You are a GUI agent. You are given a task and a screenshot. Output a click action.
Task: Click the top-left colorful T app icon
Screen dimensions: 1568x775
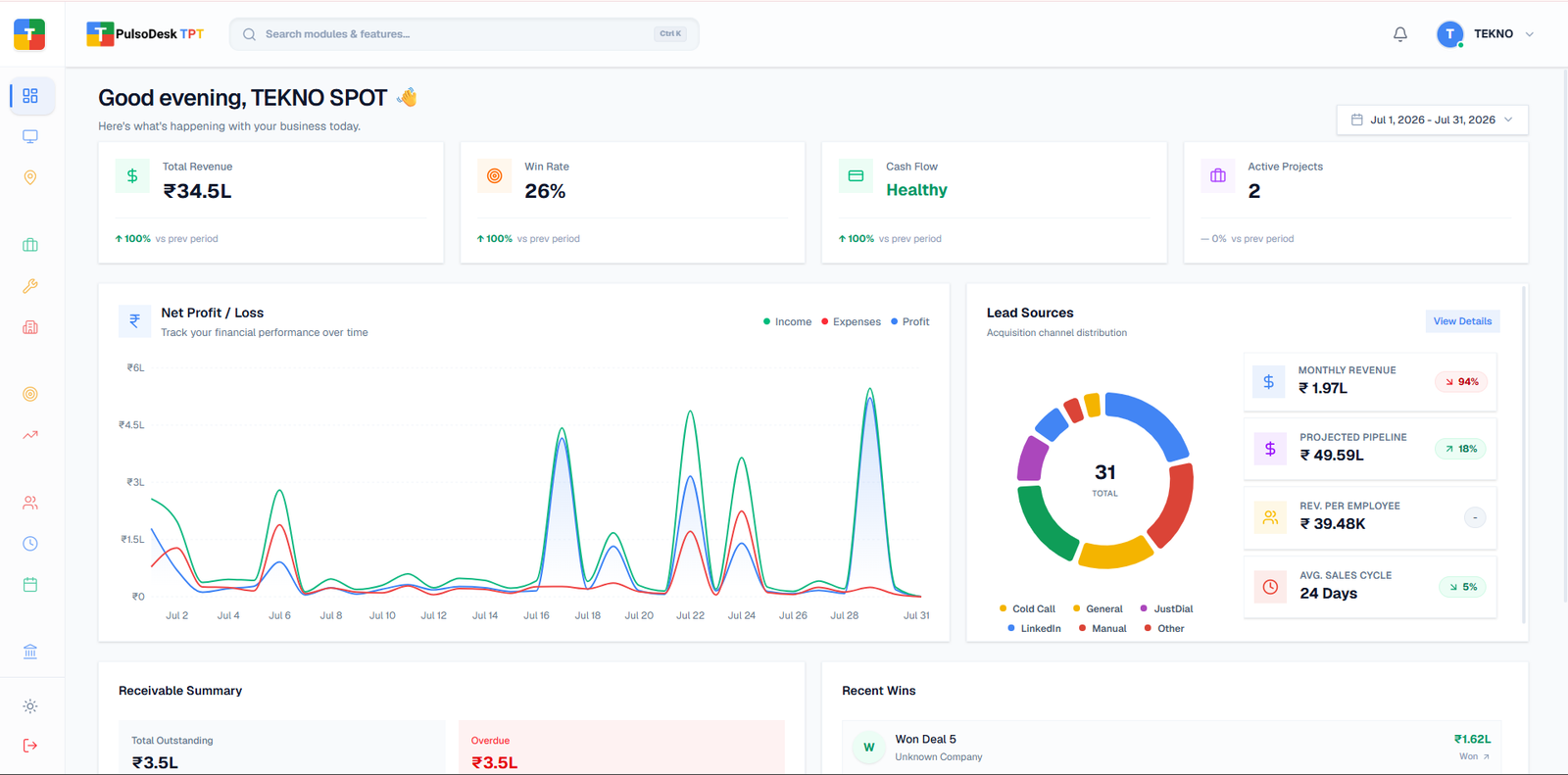click(29, 34)
